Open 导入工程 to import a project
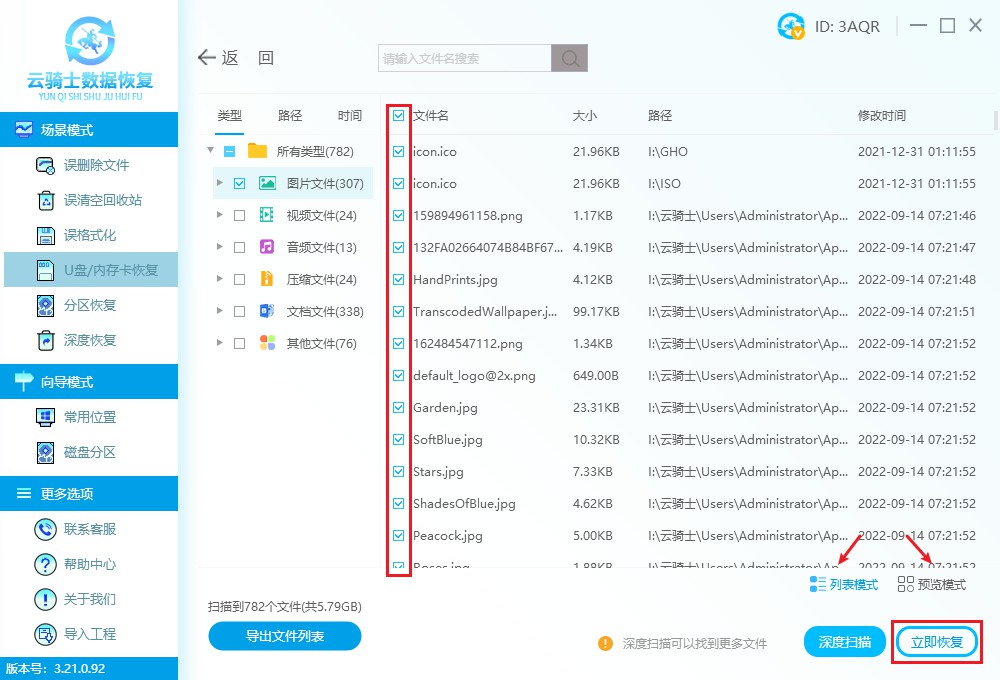Screen dimensions: 1000x680 click(90, 633)
